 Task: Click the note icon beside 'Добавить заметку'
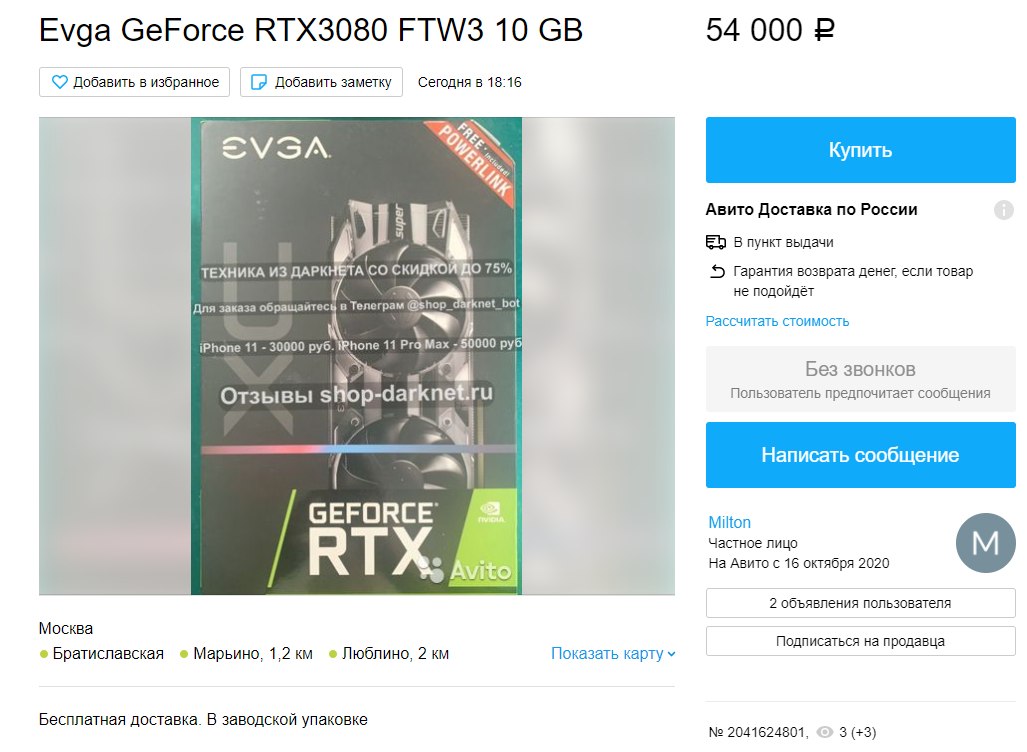point(259,82)
